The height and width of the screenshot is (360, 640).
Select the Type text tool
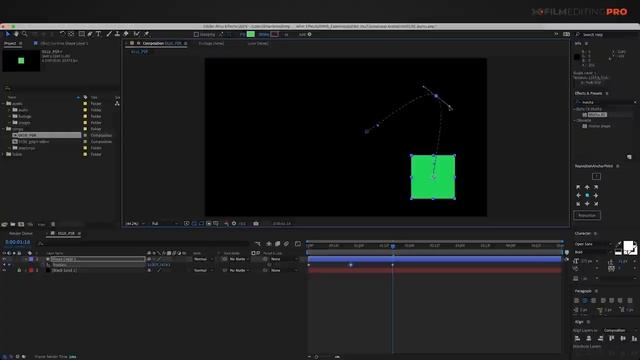(x=98, y=34)
